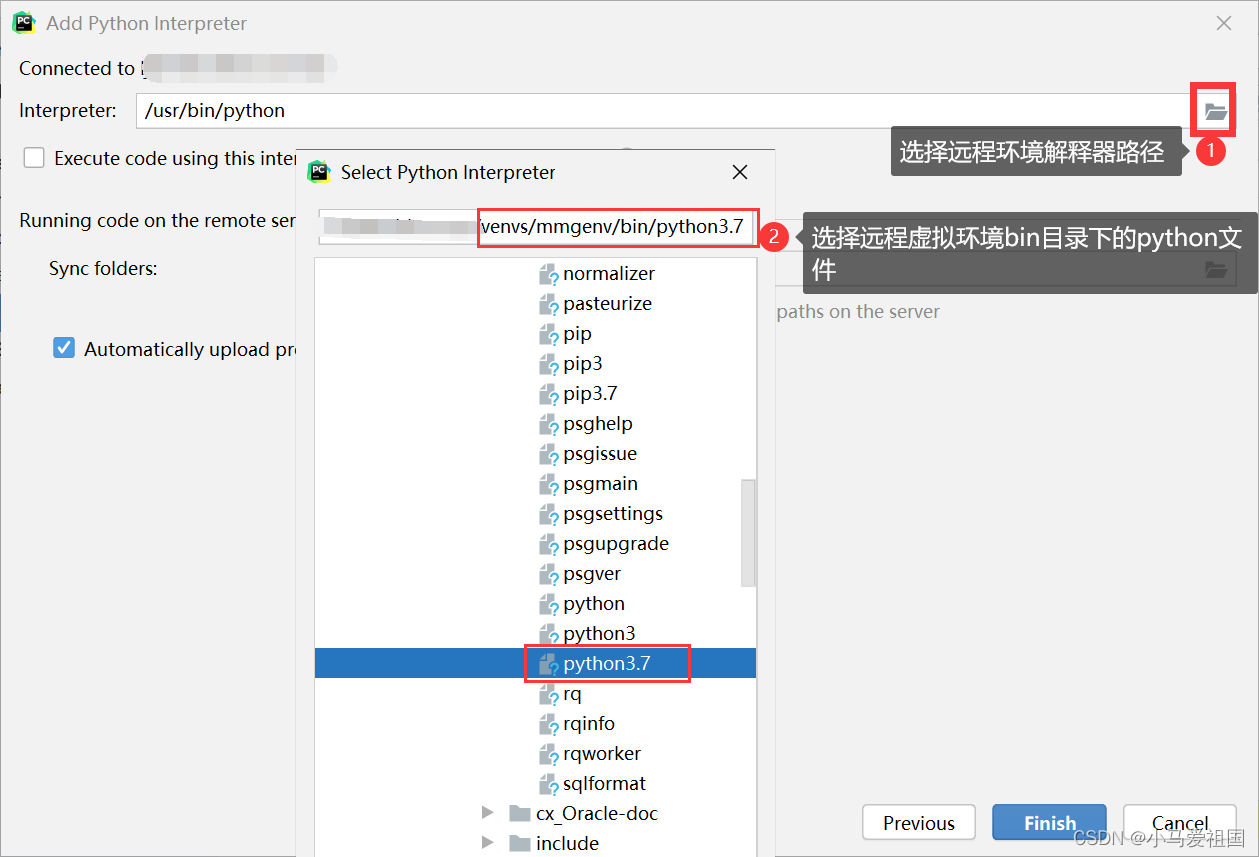Viewport: 1259px width, 857px height.
Task: Click the PyCharm icon in Select Python Interpreter title
Action: tap(318, 172)
